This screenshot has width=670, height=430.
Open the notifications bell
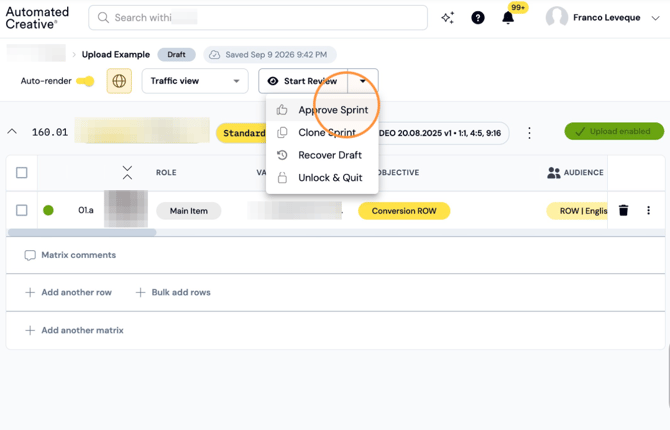click(x=508, y=18)
